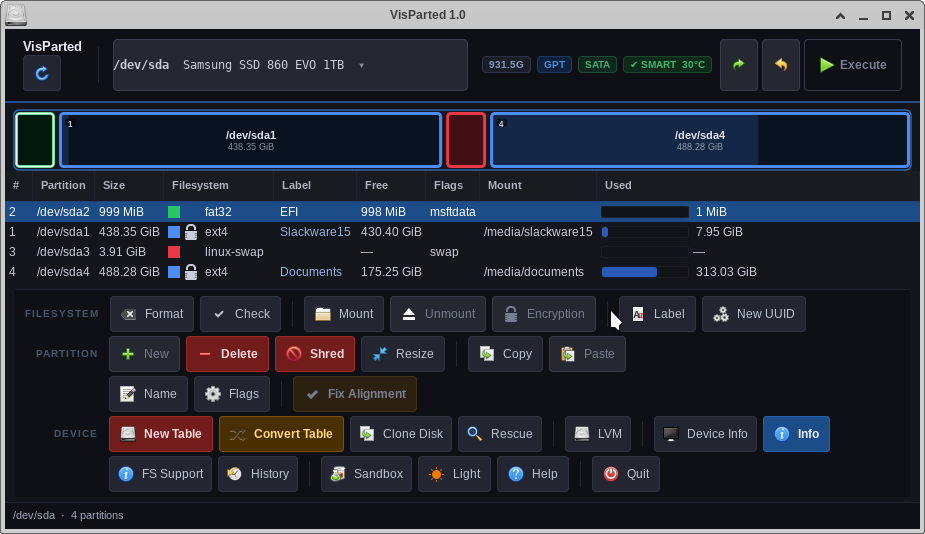Click the Documents label

311,272
